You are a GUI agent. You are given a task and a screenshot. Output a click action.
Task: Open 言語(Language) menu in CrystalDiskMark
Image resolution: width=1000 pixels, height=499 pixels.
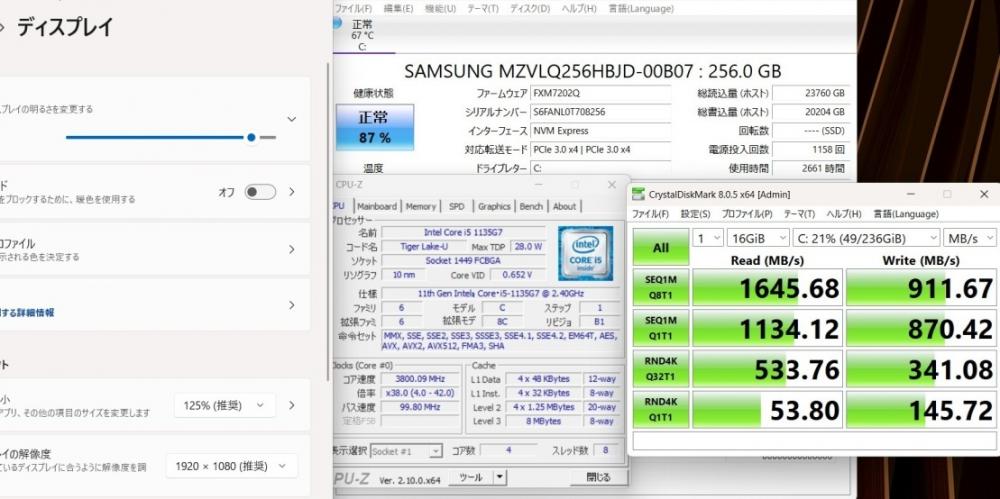[x=906, y=214]
